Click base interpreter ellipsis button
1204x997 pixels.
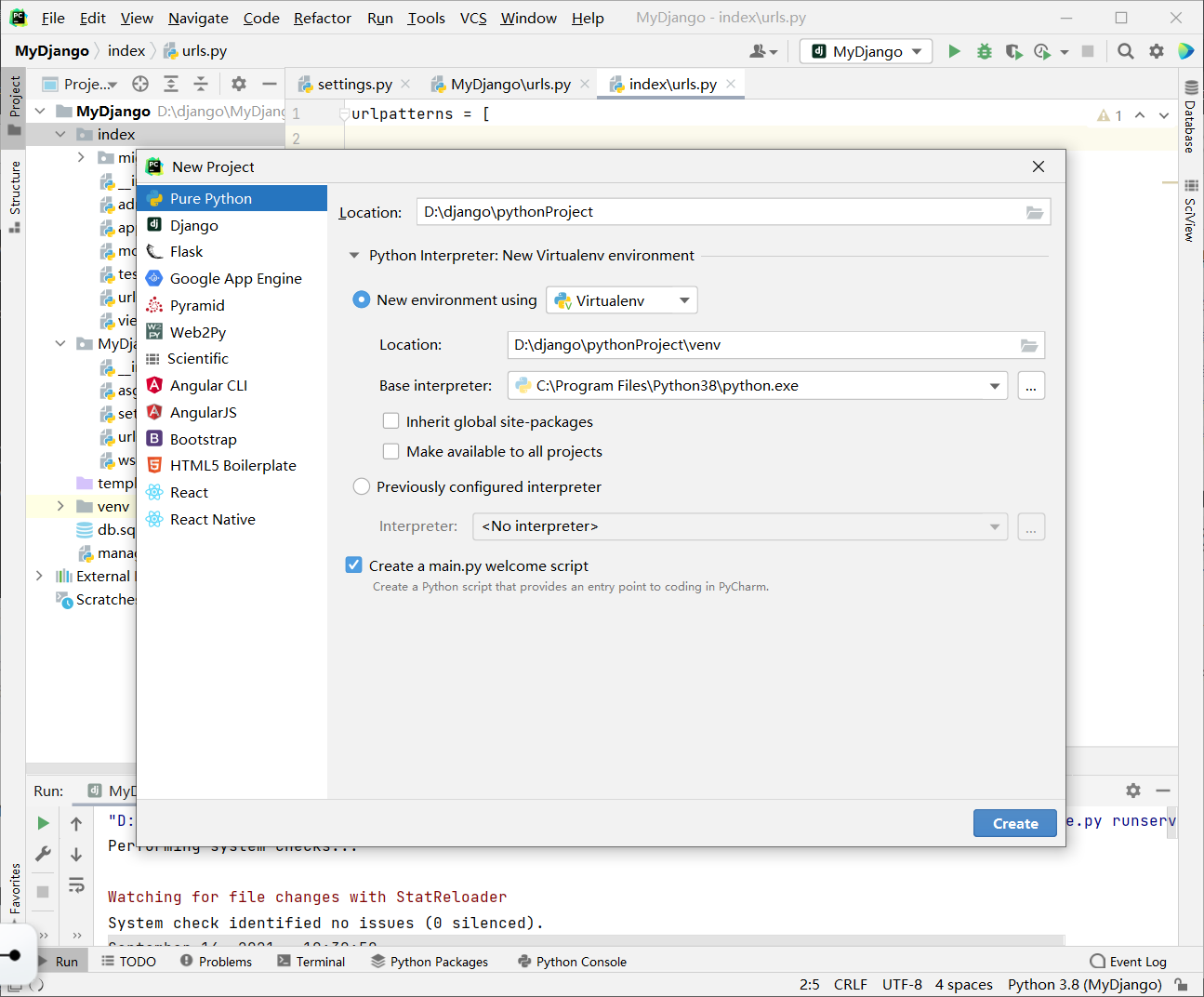tap(1031, 386)
